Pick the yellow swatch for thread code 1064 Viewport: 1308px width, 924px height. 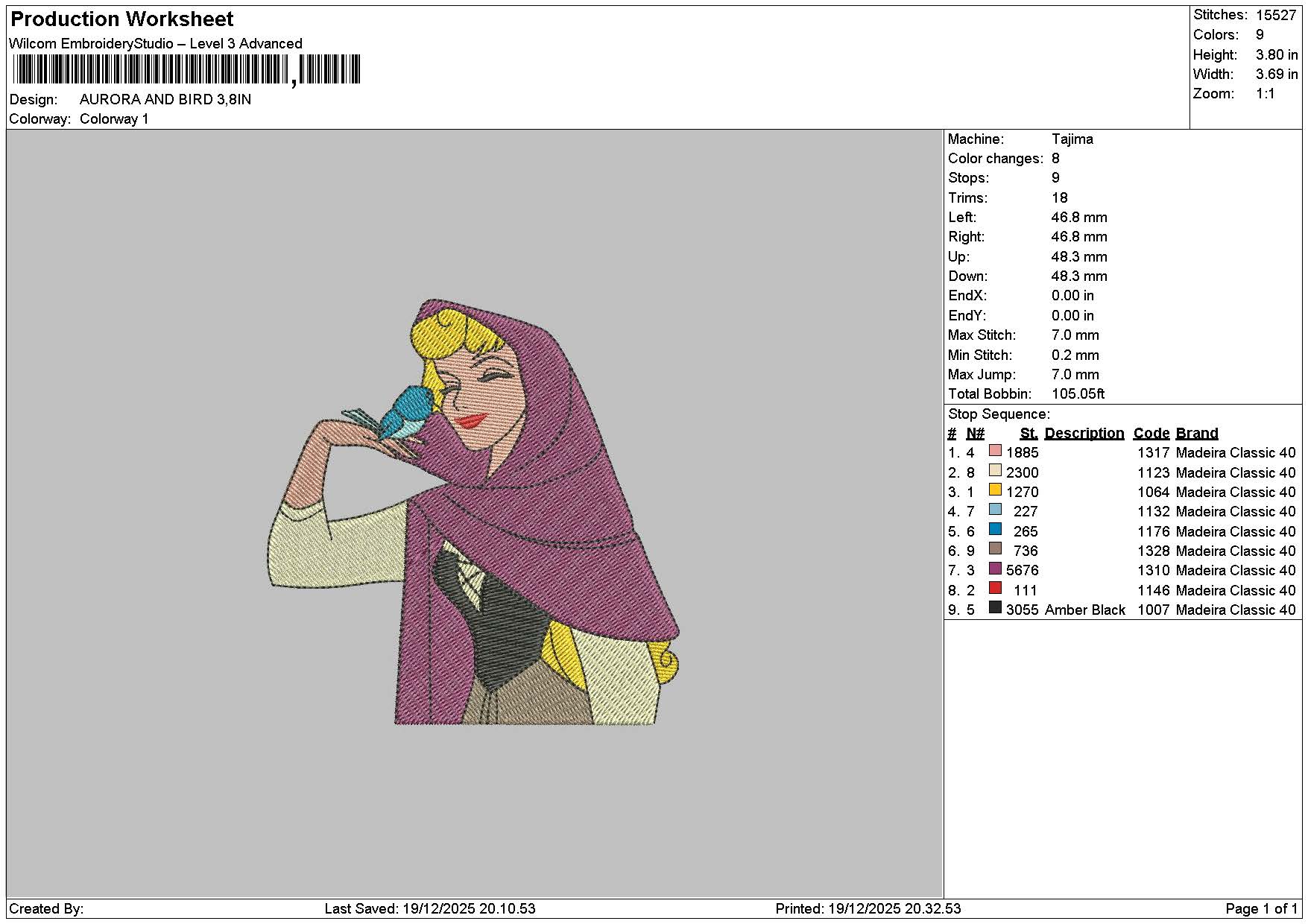[995, 490]
